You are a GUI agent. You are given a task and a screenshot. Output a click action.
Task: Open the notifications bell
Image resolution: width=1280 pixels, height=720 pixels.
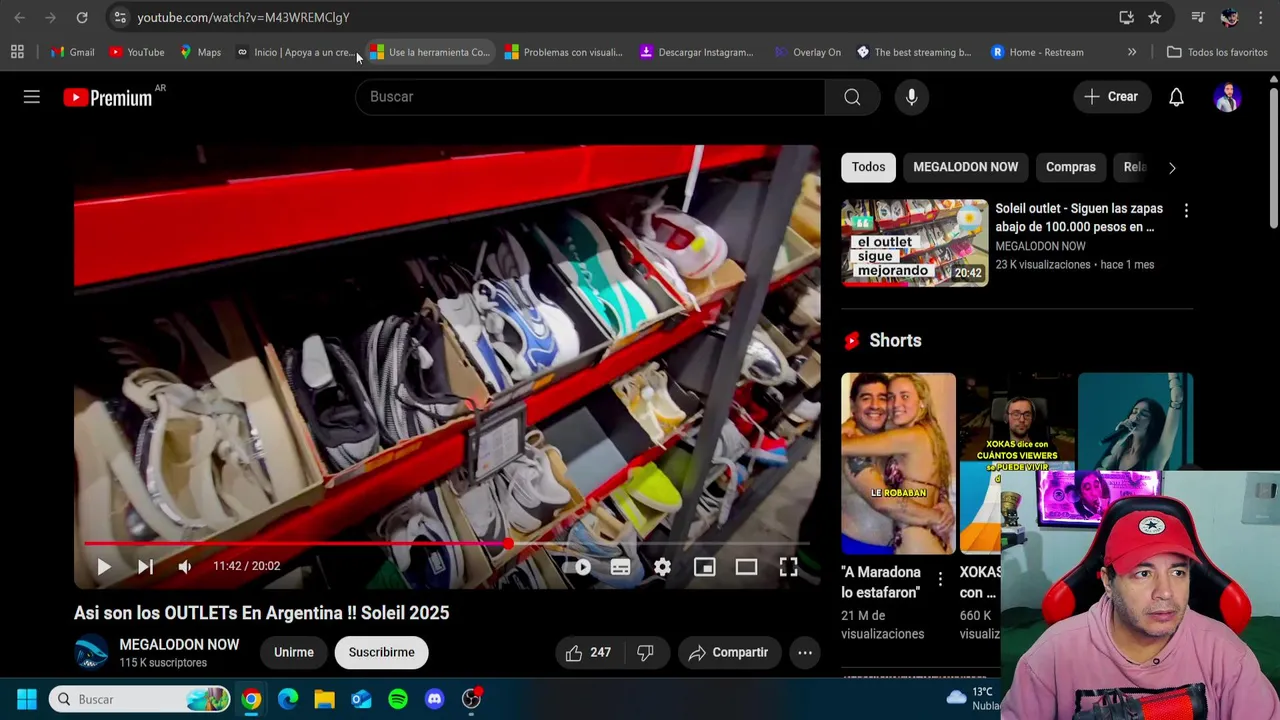1176,97
